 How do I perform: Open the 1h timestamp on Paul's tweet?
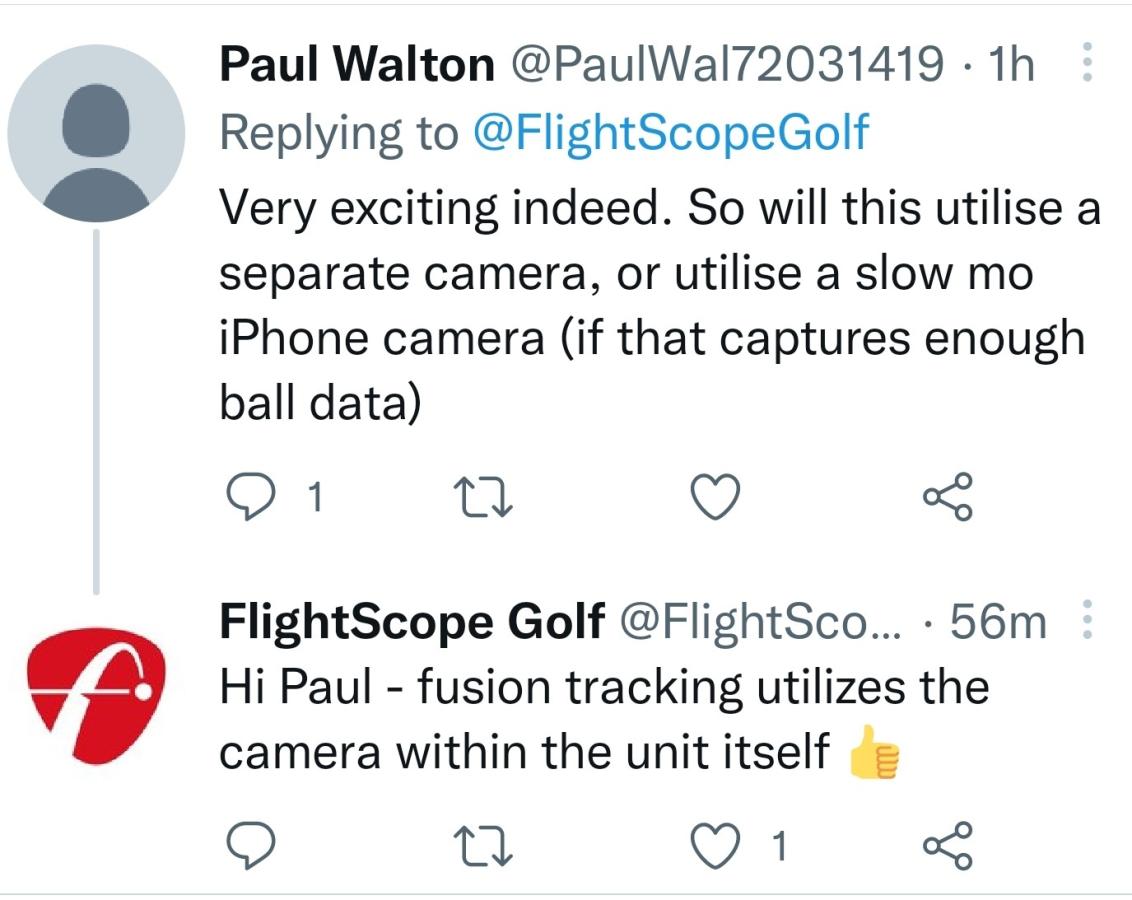1010,66
